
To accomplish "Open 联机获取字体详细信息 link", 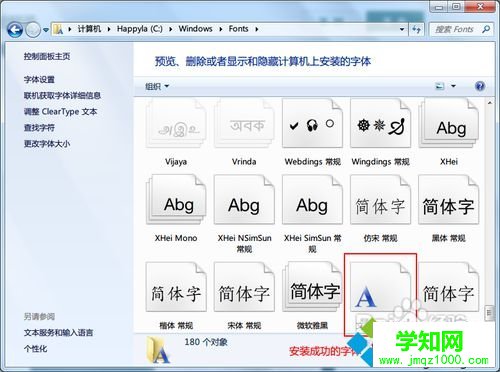I will (62, 96).
